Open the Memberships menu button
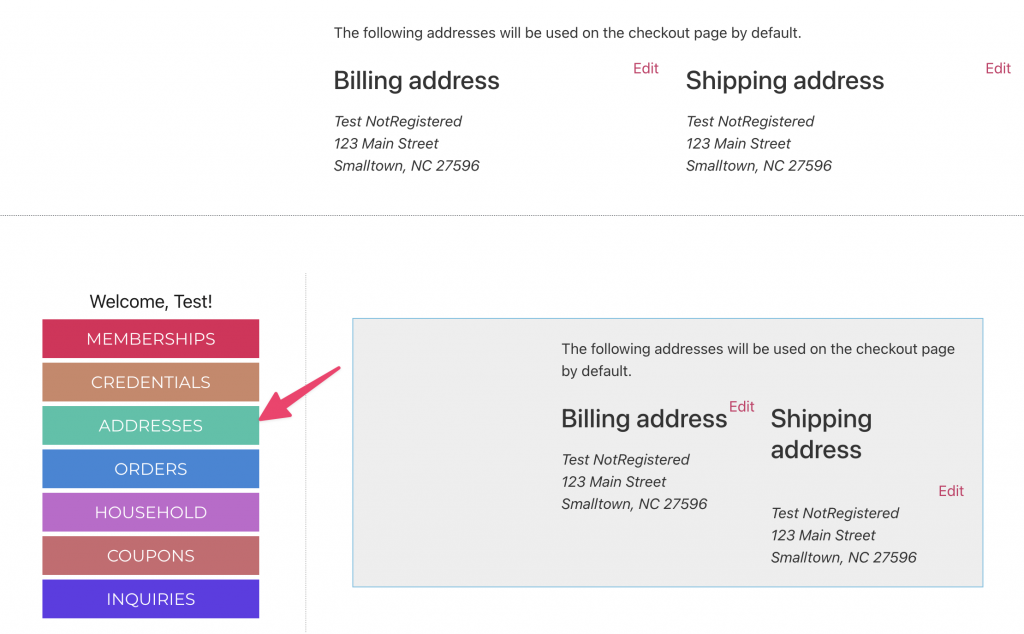 (150, 339)
